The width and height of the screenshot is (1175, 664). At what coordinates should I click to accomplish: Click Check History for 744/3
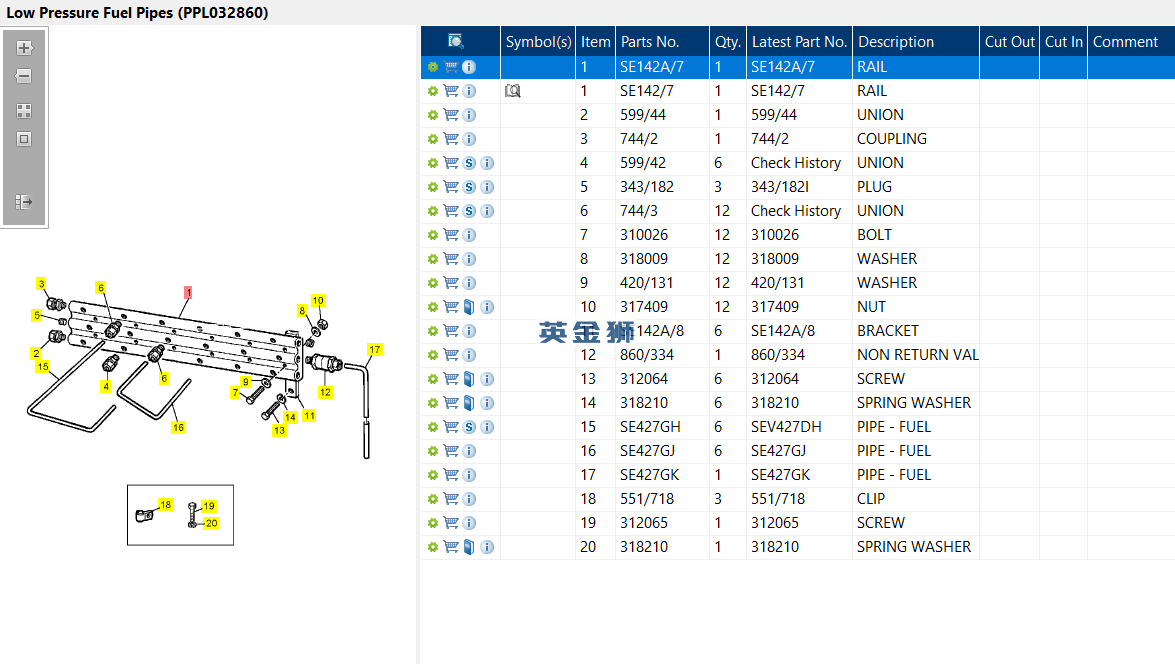796,211
